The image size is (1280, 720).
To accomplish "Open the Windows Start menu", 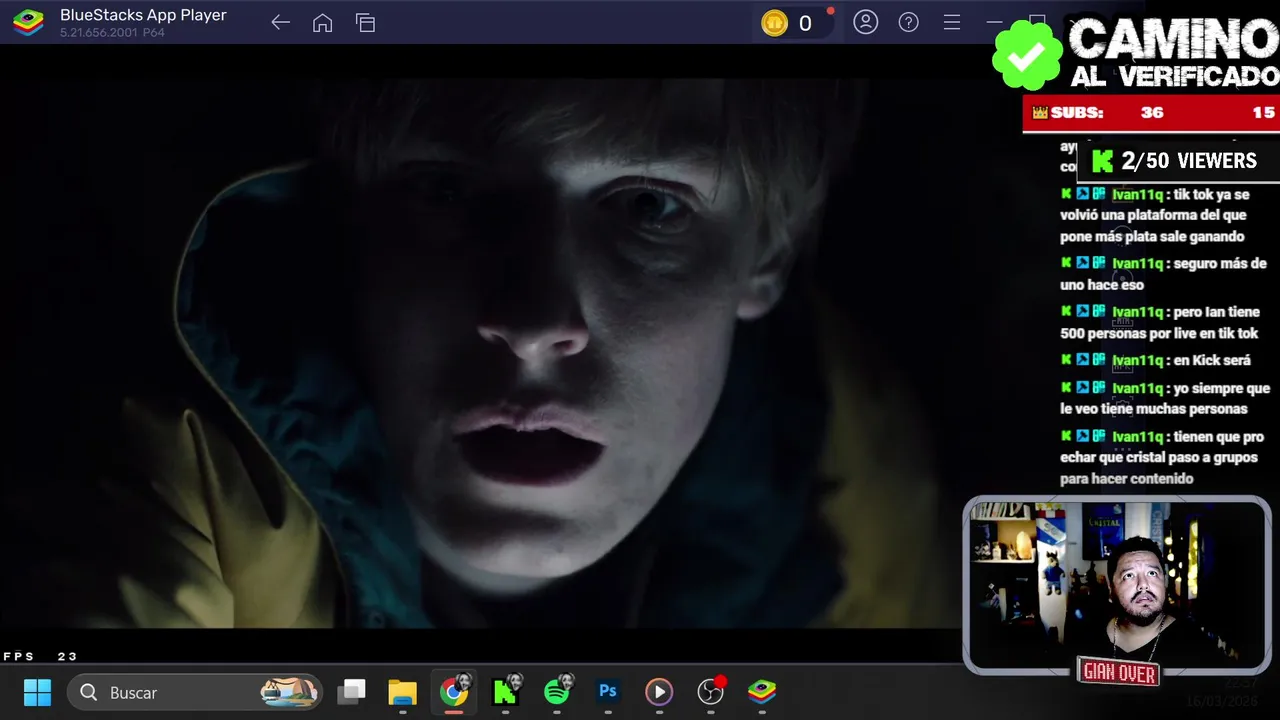I will pyautogui.click(x=37, y=692).
